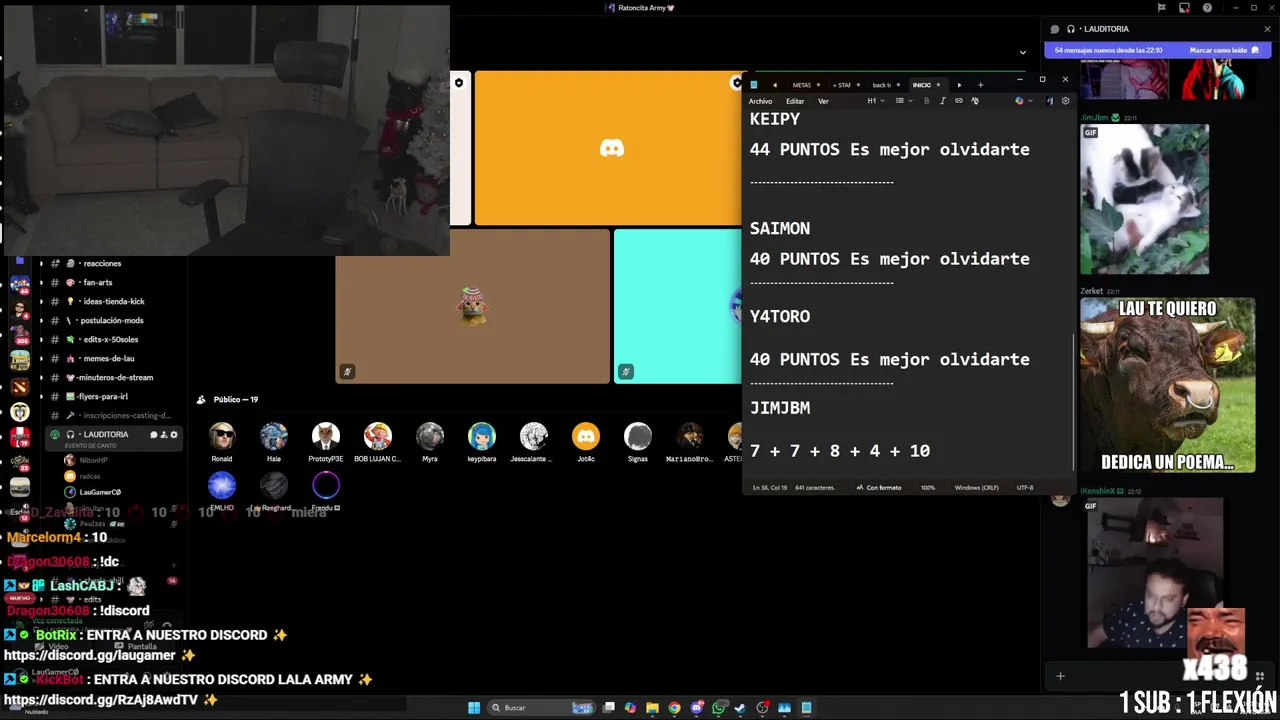The height and width of the screenshot is (720, 1280).
Task: Open the Dota 2 server icon
Action: (x=20, y=386)
